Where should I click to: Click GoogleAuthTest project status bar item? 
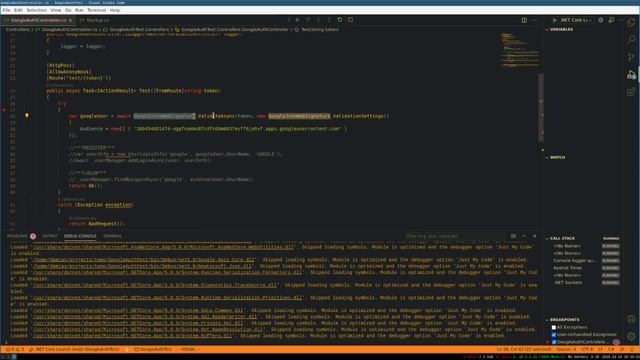pyautogui.click(x=153, y=349)
